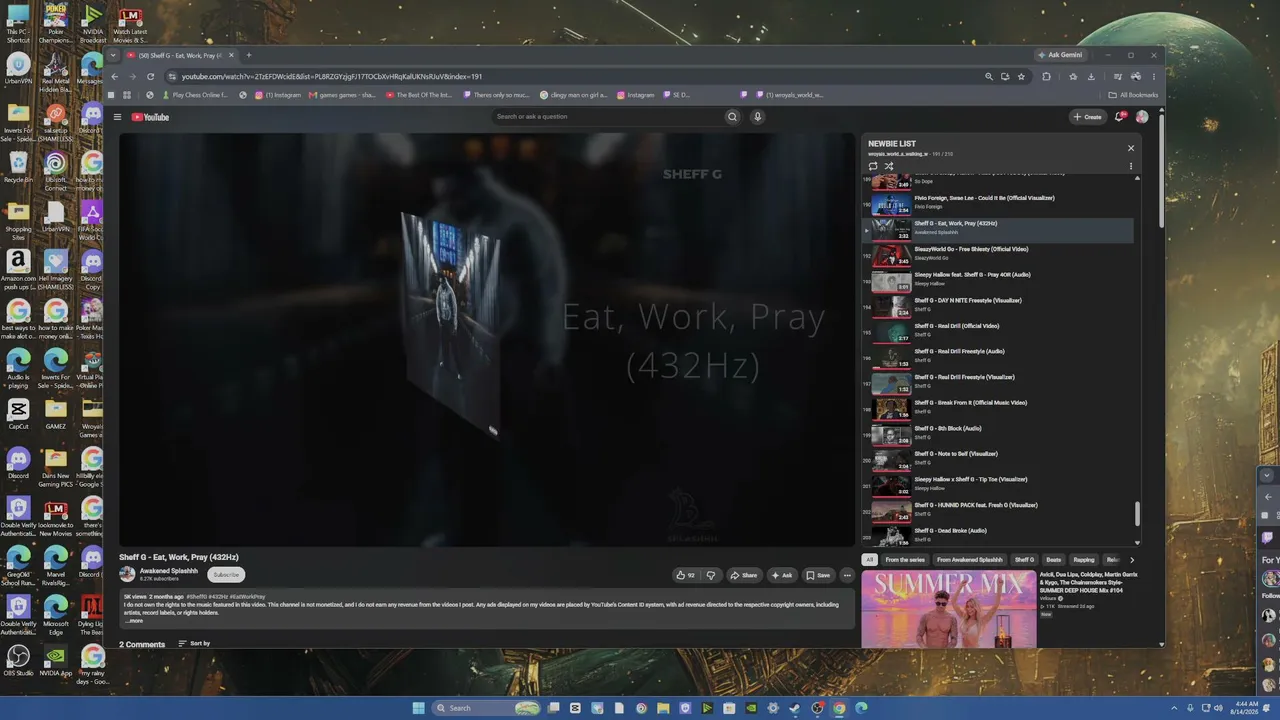Select the 'Beats' filter chip
Image resolution: width=1280 pixels, height=720 pixels.
[1053, 560]
